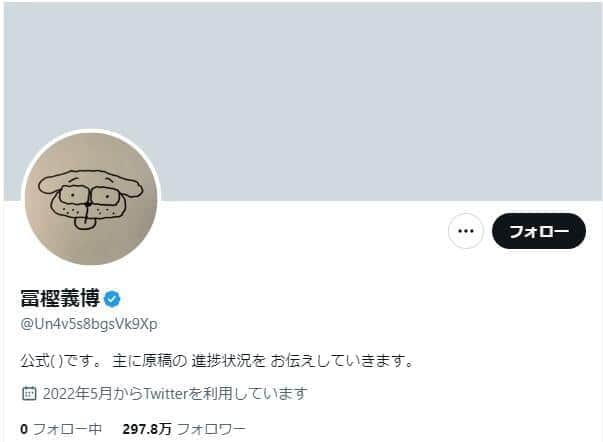Click the glasses on the dog avatar drawing
The height and width of the screenshot is (442, 603).
(x=90, y=197)
